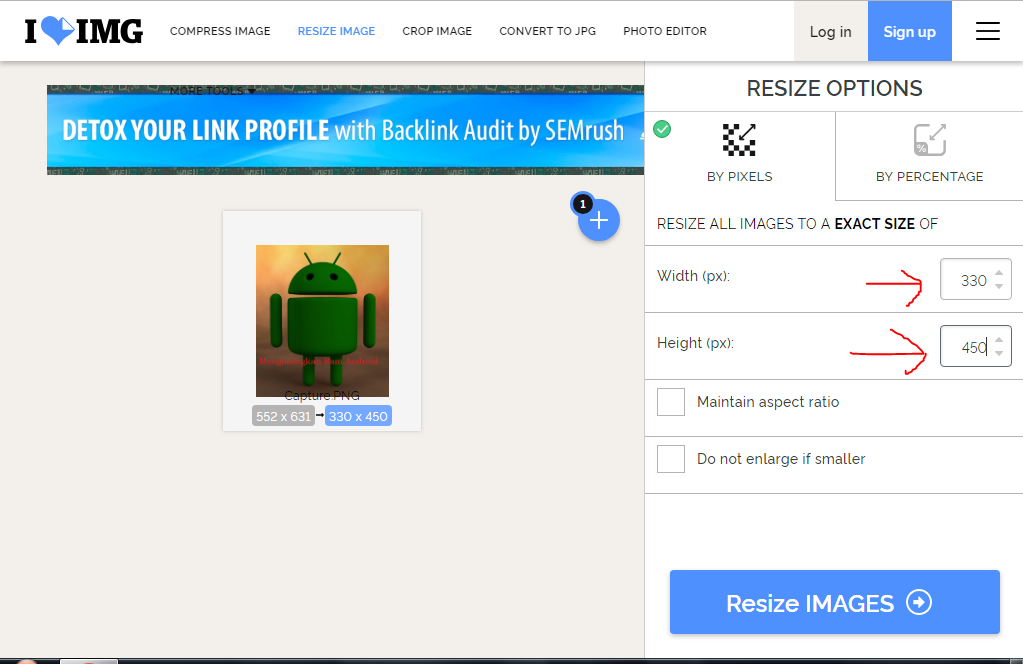1023x664 pixels.
Task: Enable Maintain aspect ratio checkbox
Action: (671, 402)
